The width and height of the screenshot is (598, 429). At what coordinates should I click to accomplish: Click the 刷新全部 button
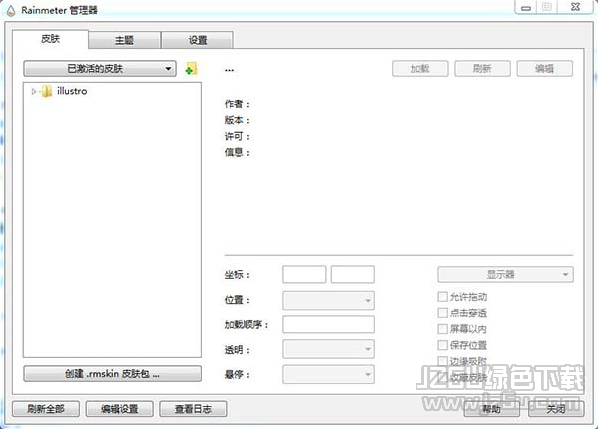pyautogui.click(x=46, y=409)
